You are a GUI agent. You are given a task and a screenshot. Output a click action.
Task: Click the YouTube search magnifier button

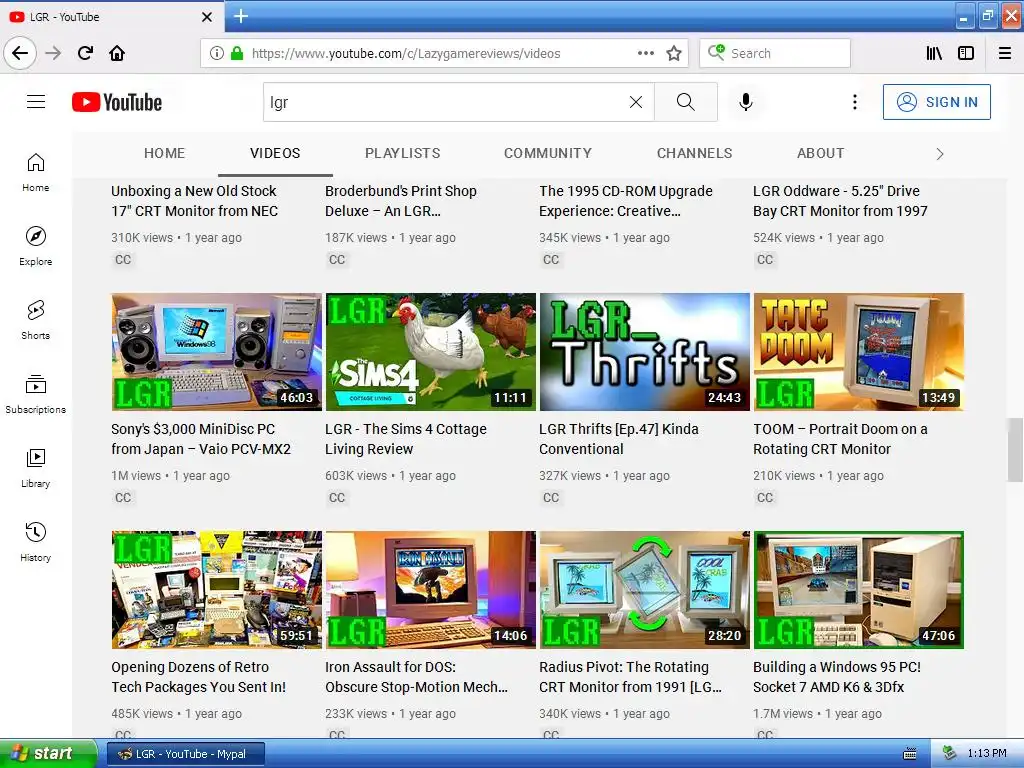click(686, 102)
